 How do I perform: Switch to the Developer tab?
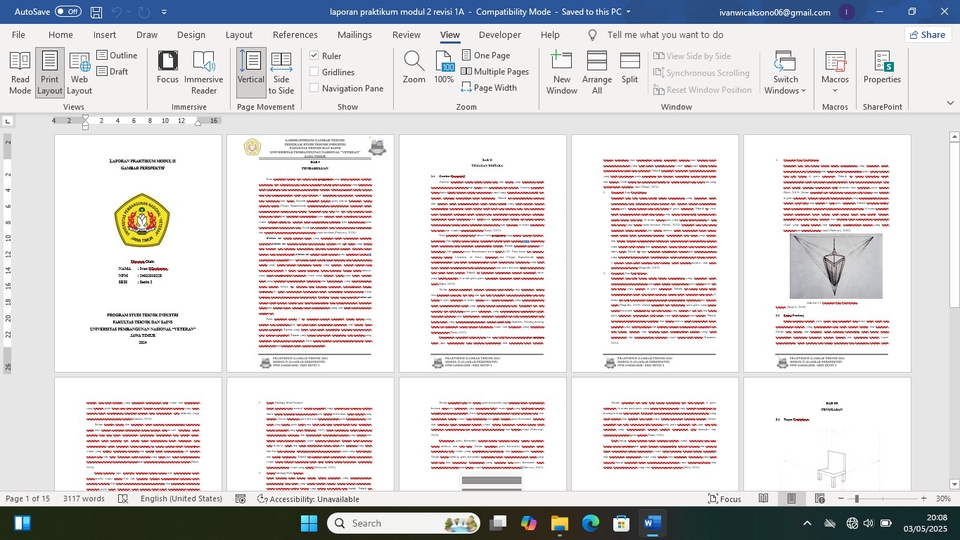(x=500, y=35)
